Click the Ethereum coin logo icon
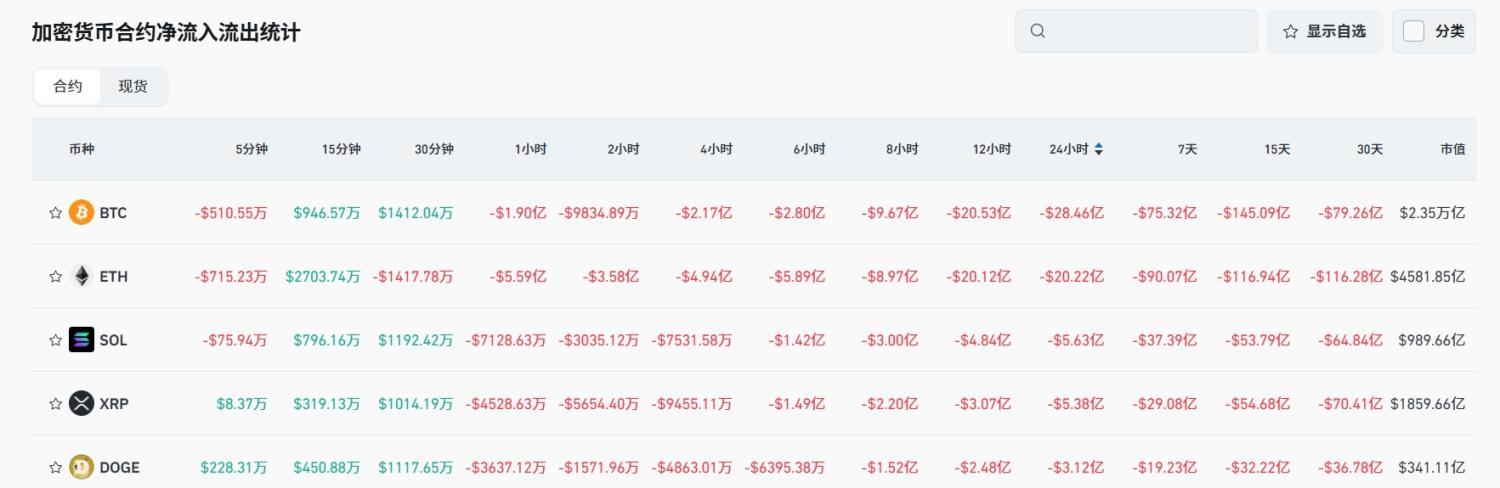This screenshot has height=488, width=1500. (x=81, y=277)
